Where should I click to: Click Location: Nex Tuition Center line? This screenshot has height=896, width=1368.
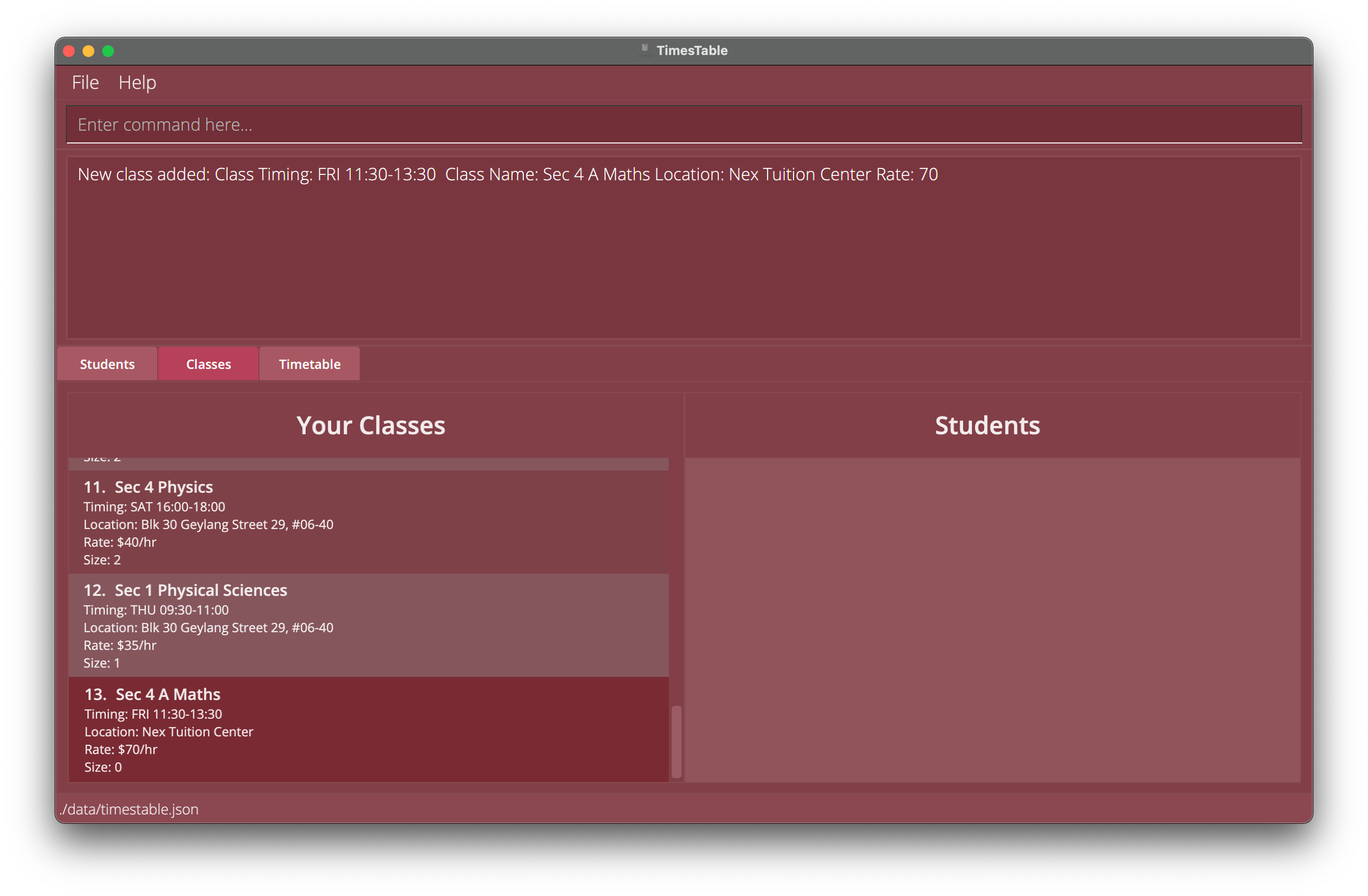pos(169,731)
